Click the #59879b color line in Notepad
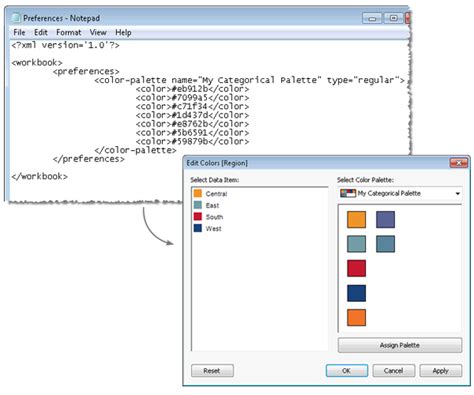474x395 pixels. [192, 141]
